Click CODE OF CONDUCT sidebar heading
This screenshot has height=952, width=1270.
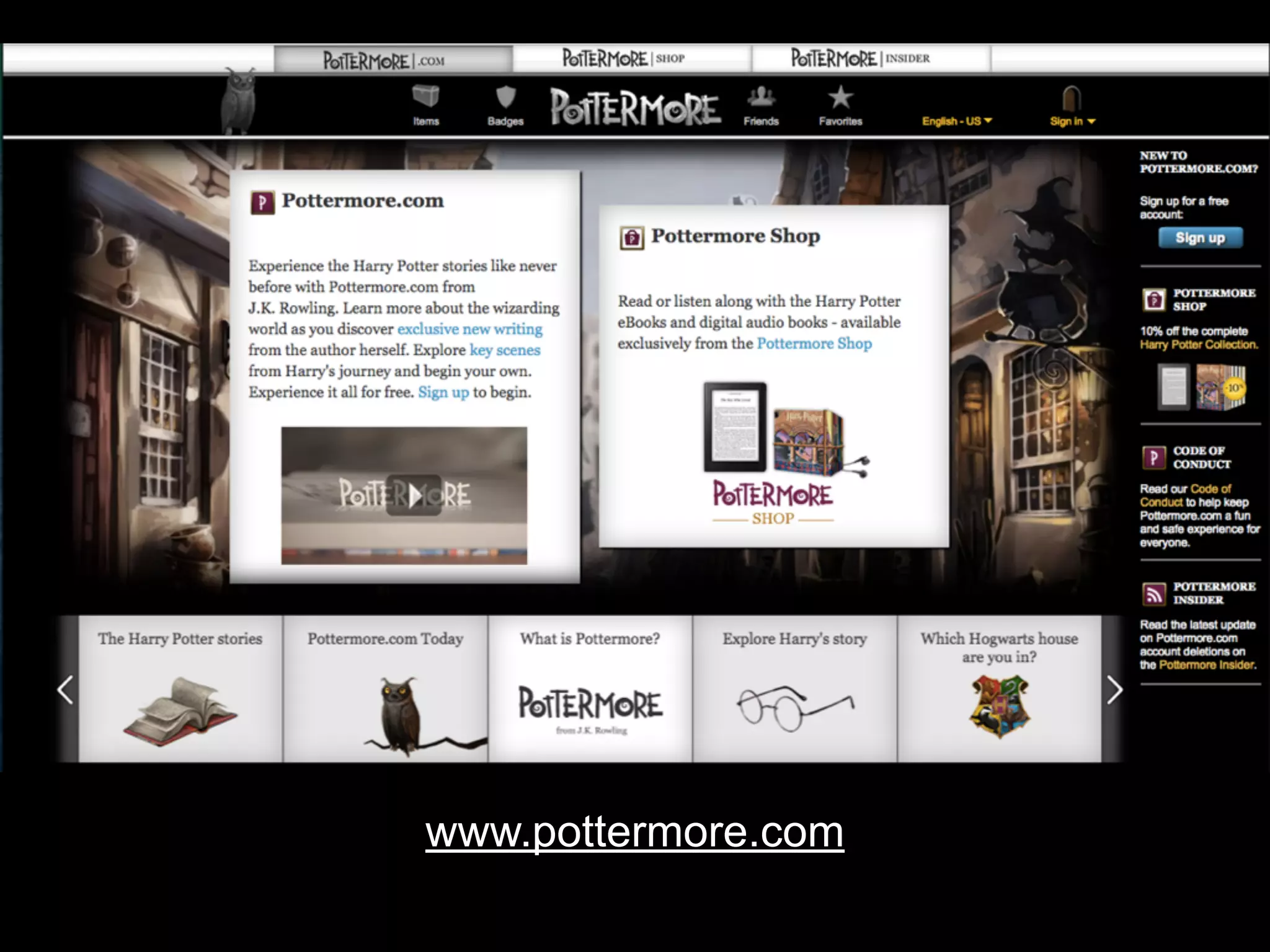(1202, 457)
